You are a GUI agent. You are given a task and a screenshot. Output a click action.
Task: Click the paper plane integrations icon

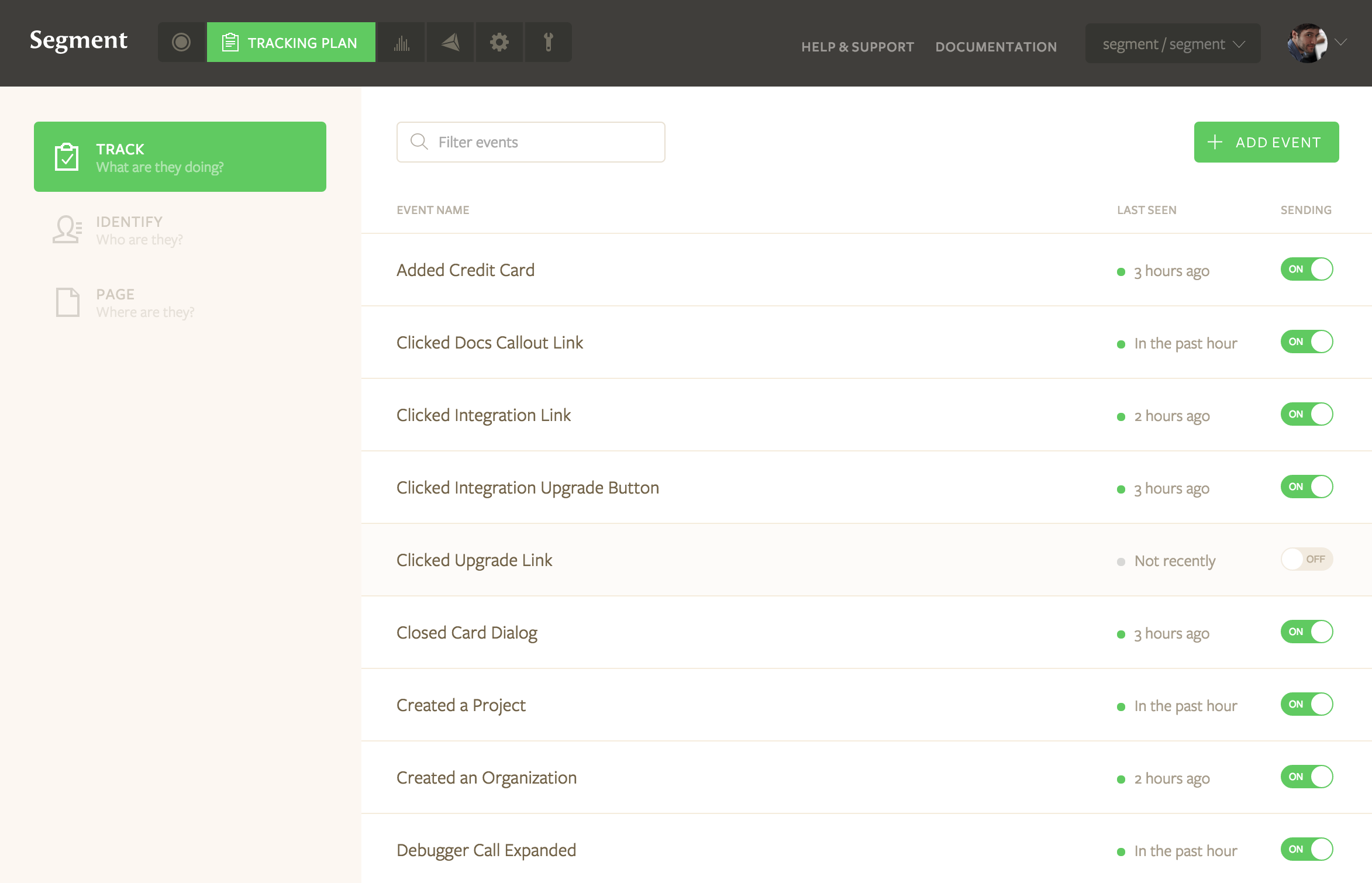[x=450, y=42]
